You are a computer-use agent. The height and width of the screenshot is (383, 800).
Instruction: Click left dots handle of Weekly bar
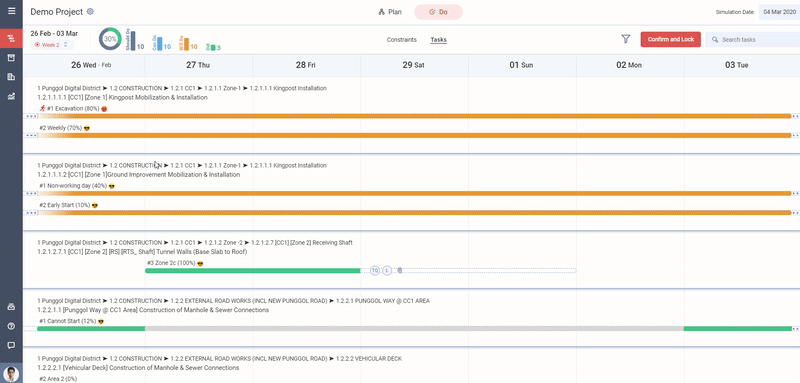[31, 136]
